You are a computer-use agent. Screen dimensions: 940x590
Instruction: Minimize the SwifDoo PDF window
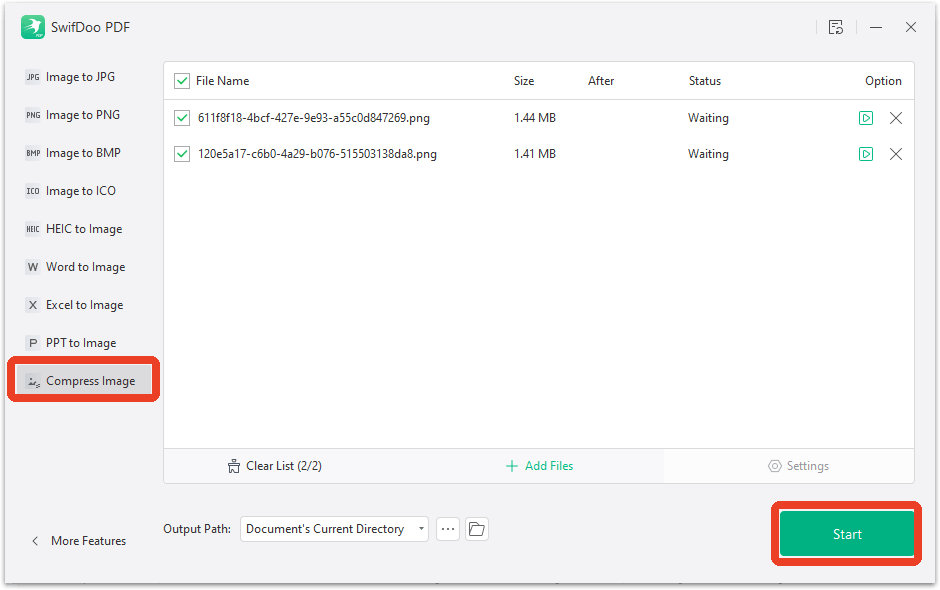[x=876, y=27]
